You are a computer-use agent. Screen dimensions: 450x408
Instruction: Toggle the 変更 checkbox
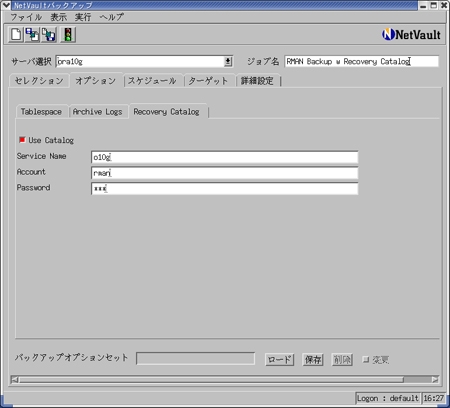(x=366, y=359)
